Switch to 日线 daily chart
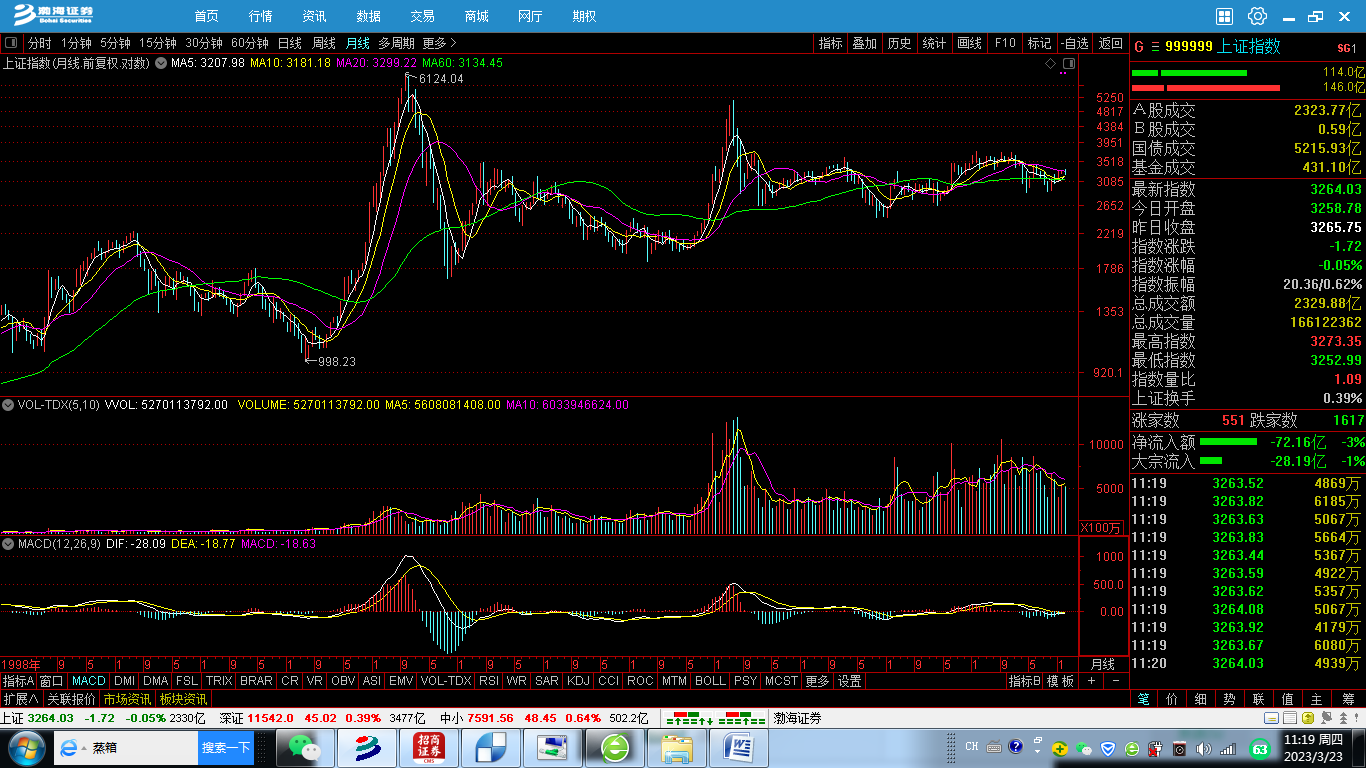The width and height of the screenshot is (1366, 768). 289,43
